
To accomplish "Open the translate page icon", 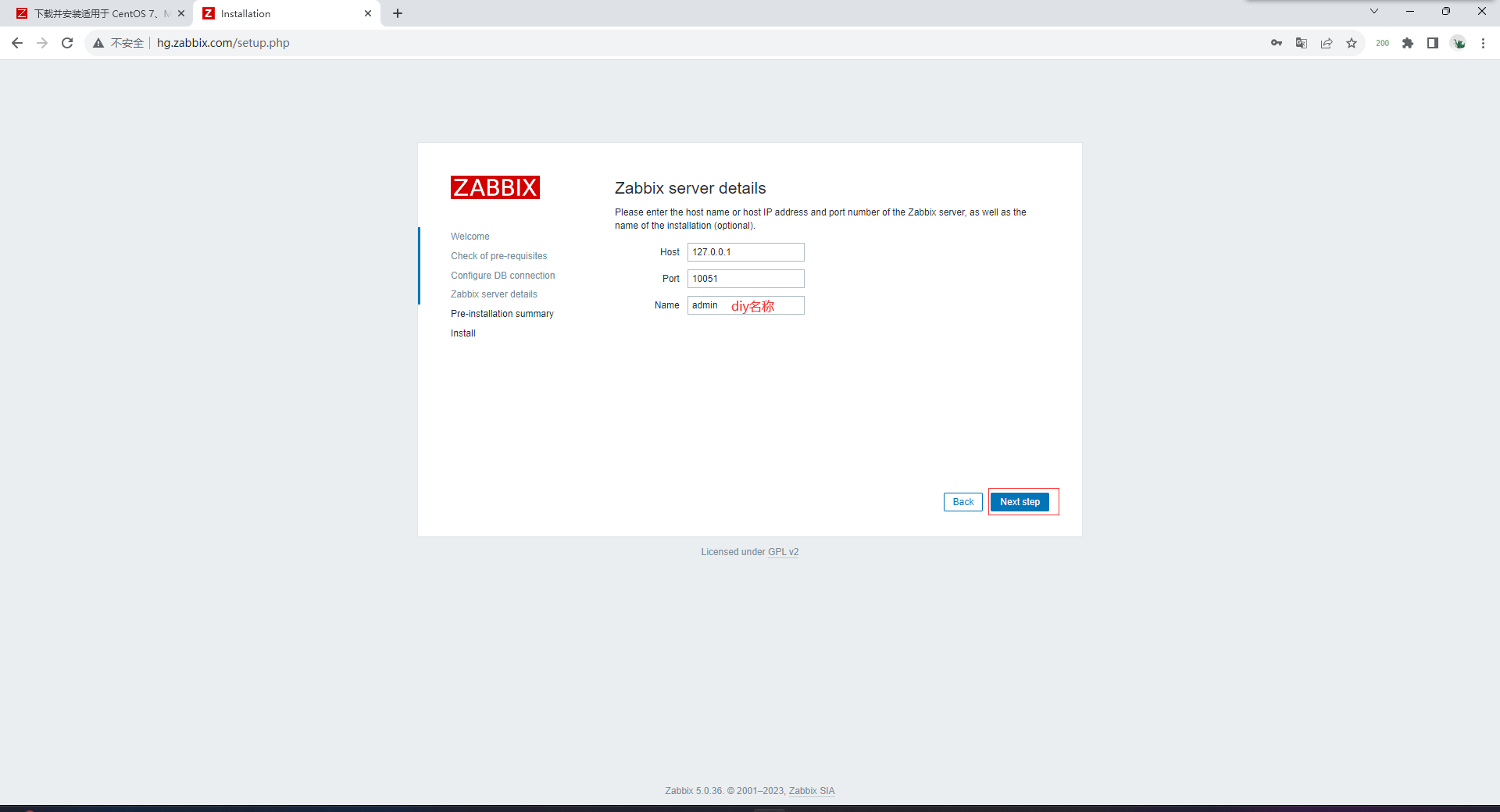I will [1302, 43].
